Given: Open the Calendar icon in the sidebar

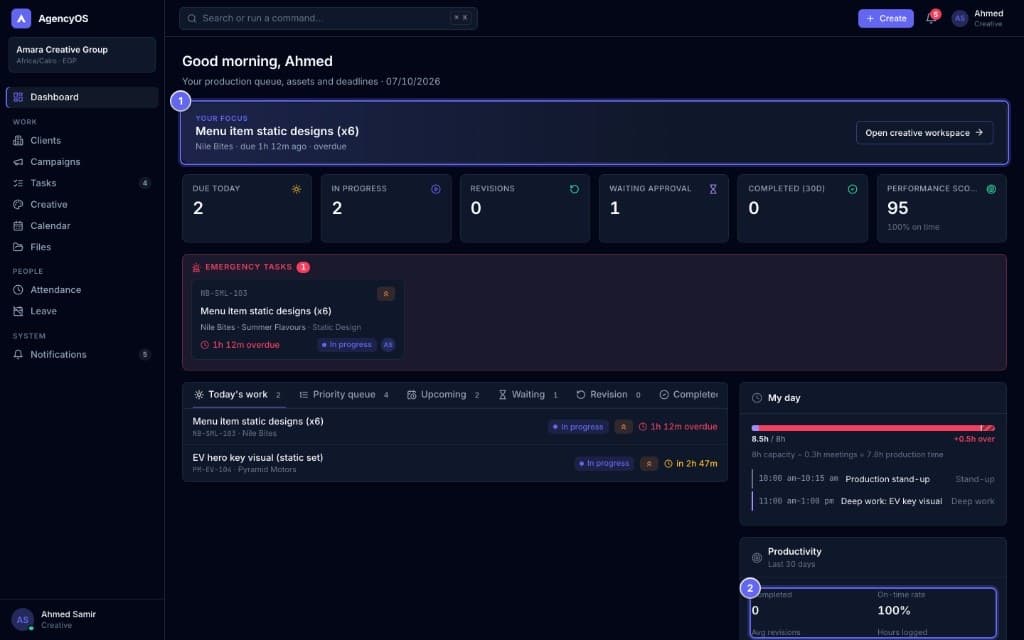Looking at the screenshot, I should point(18,226).
